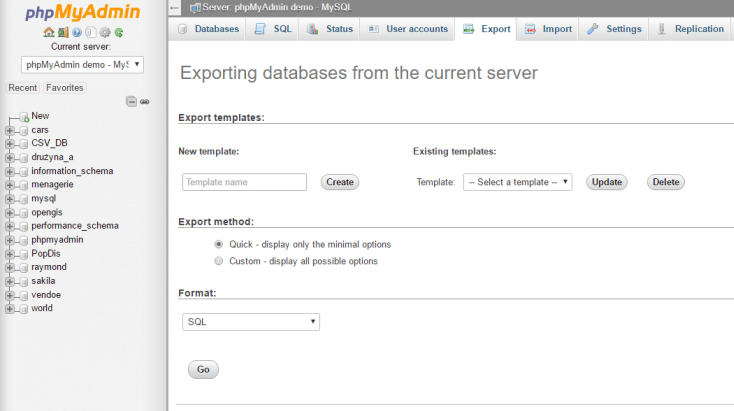Click the PopDis database icon
Screen dimensions: 734x411
tap(23, 254)
